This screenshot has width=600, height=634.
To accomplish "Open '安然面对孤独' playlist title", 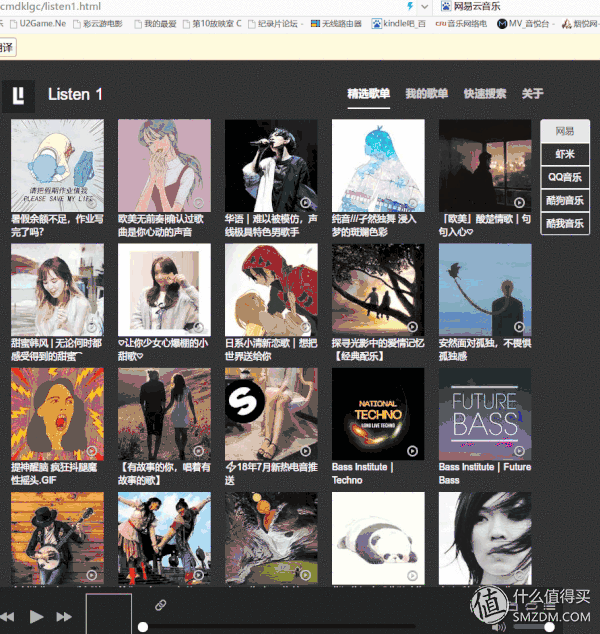I will (485, 349).
